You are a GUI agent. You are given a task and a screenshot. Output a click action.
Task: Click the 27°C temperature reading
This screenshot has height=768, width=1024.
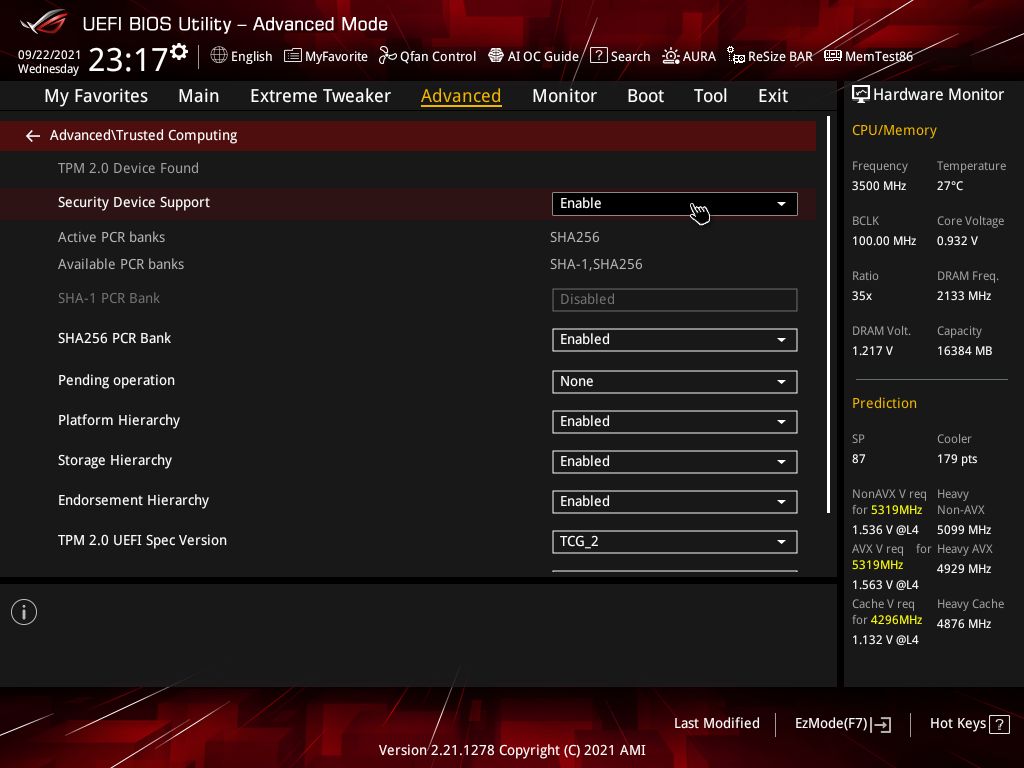(950, 186)
